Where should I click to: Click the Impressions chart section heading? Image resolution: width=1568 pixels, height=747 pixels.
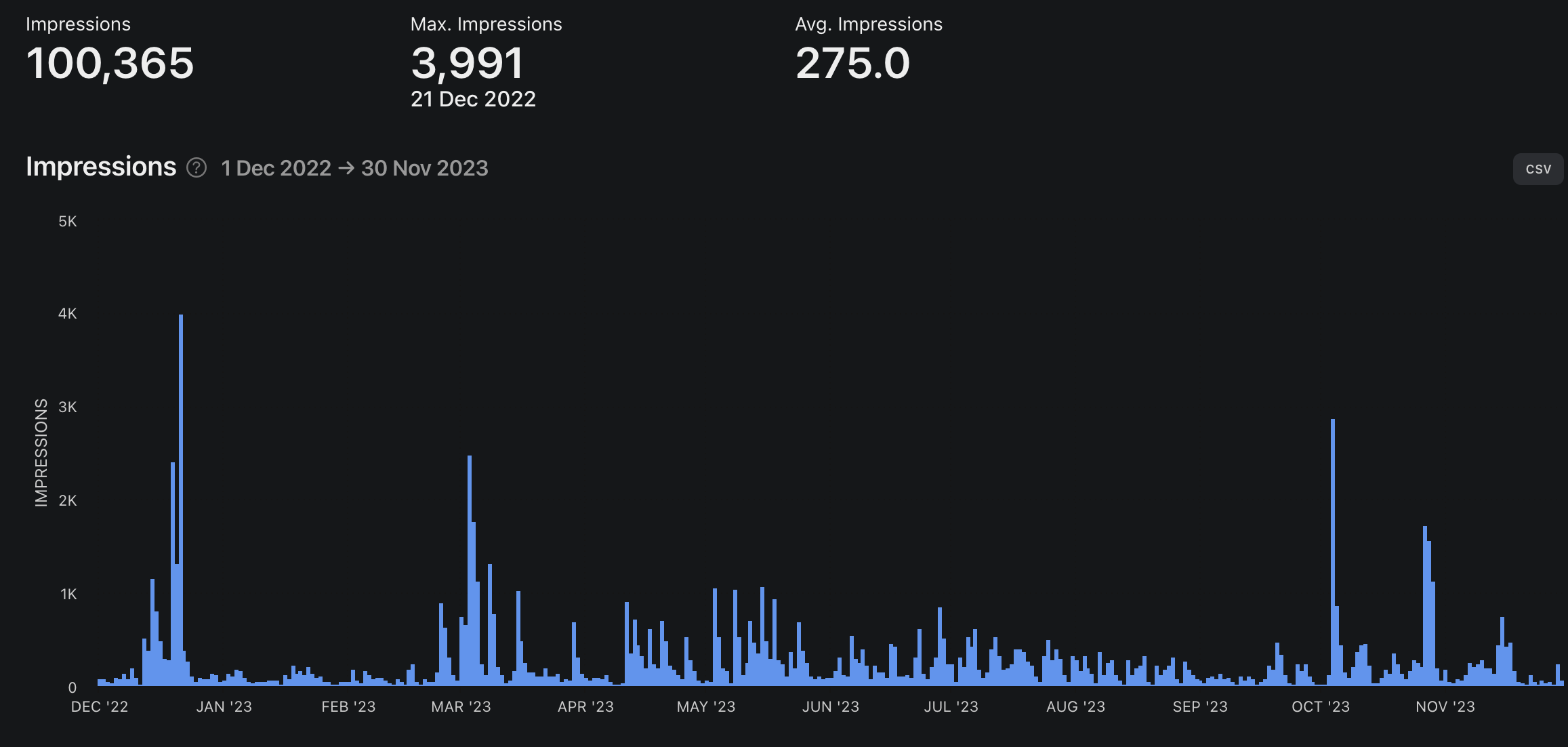click(101, 167)
